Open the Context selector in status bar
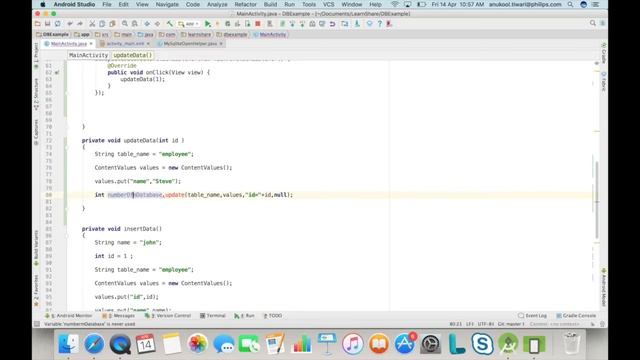Image resolution: width=640 pixels, height=360 pixels. [555, 324]
